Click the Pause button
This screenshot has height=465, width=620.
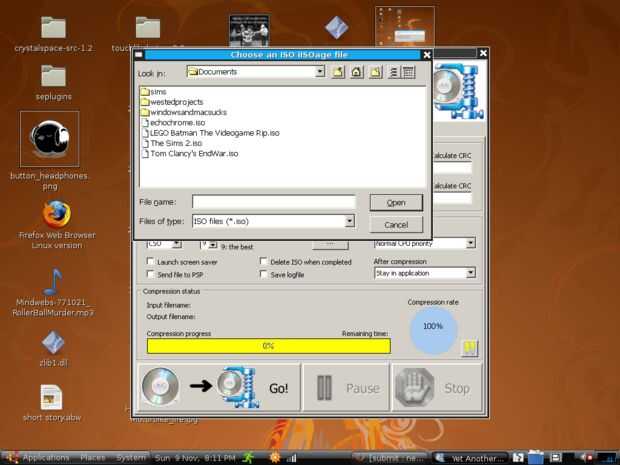pos(346,388)
